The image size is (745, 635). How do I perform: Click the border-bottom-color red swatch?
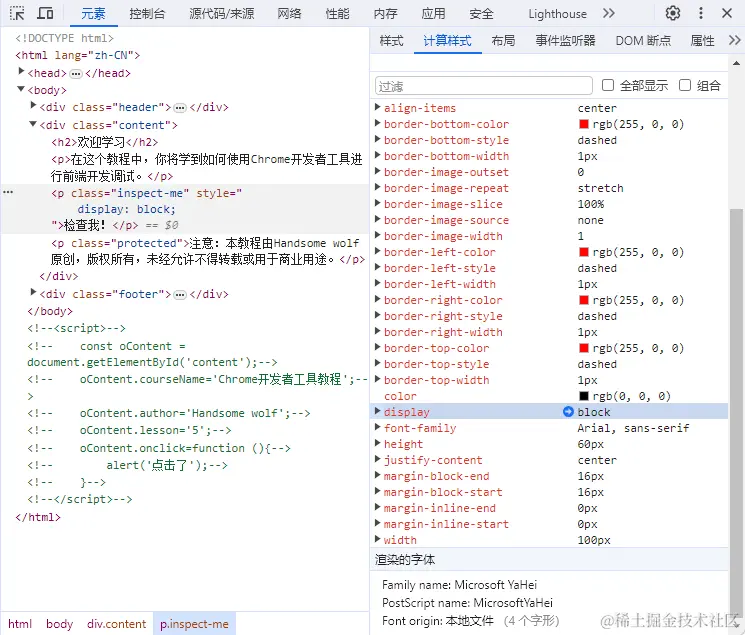tap(584, 124)
